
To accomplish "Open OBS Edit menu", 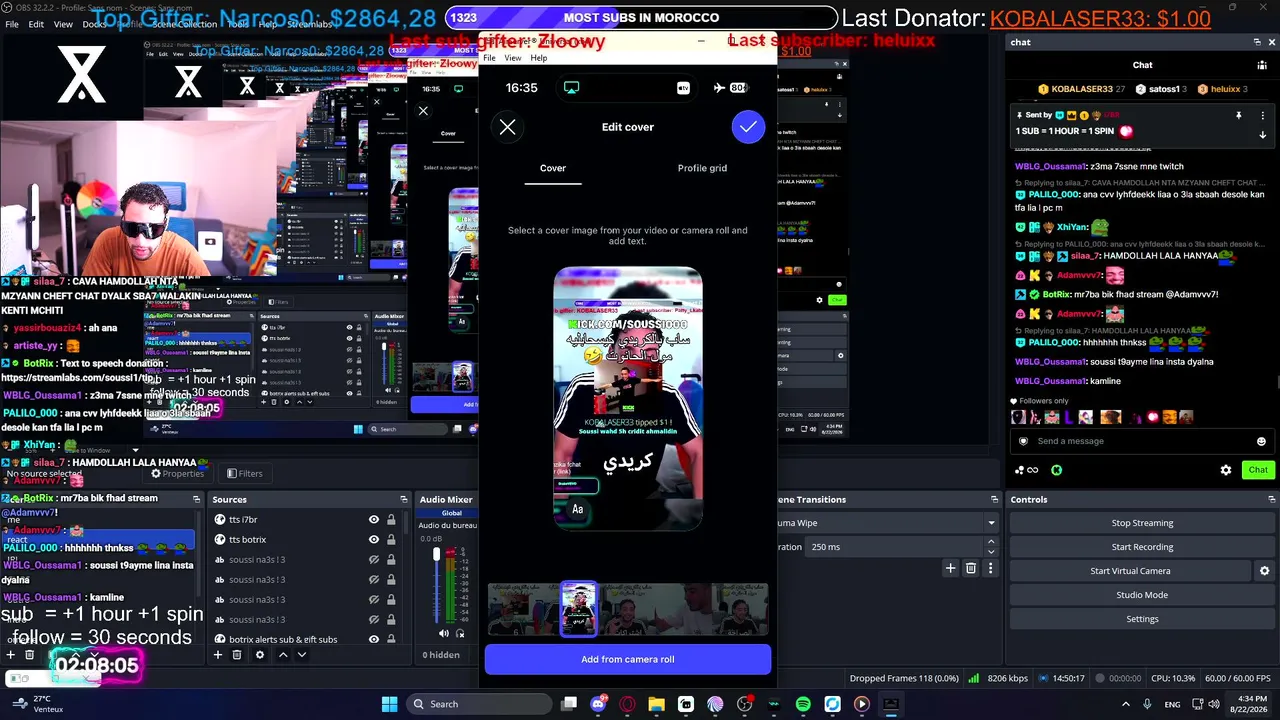I will 36,24.
